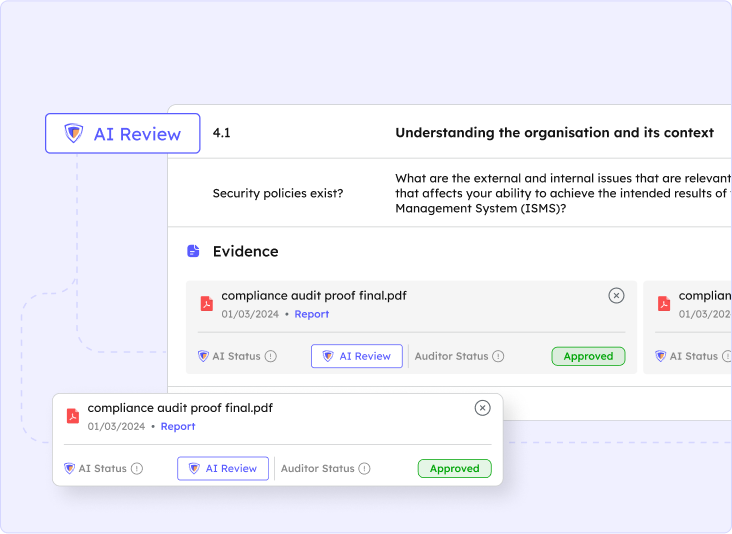This screenshot has width=732, height=534.
Task: Open the Report link in the floating card
Action: click(178, 427)
